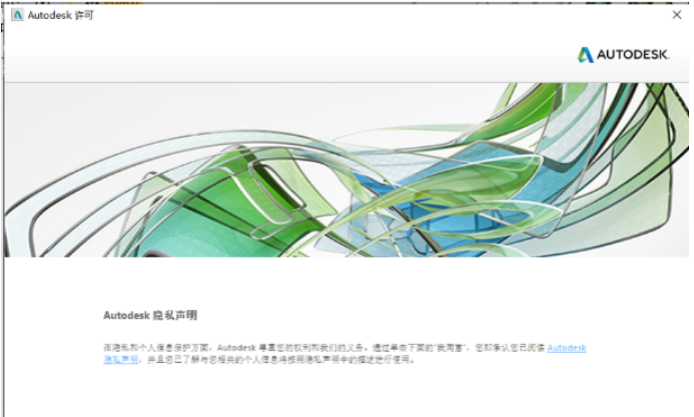Click the Autodesk logo at top right

623,54
